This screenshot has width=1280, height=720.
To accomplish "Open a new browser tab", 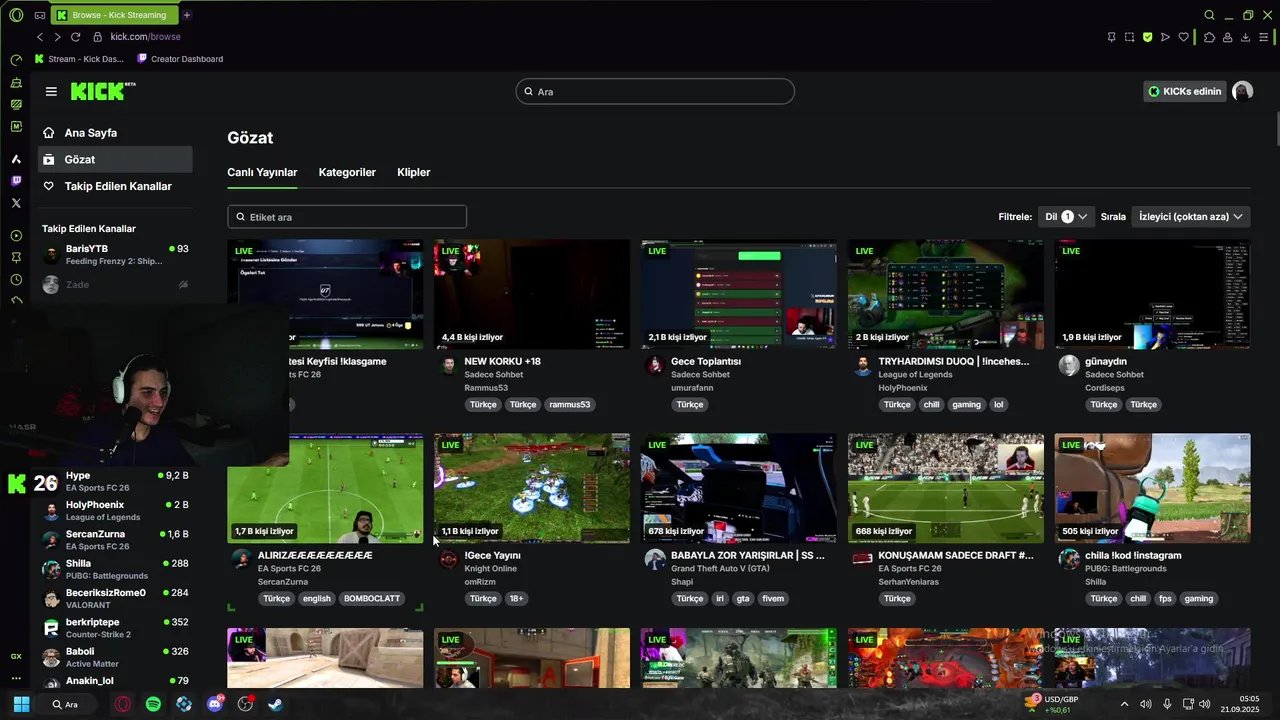I will 186,15.
